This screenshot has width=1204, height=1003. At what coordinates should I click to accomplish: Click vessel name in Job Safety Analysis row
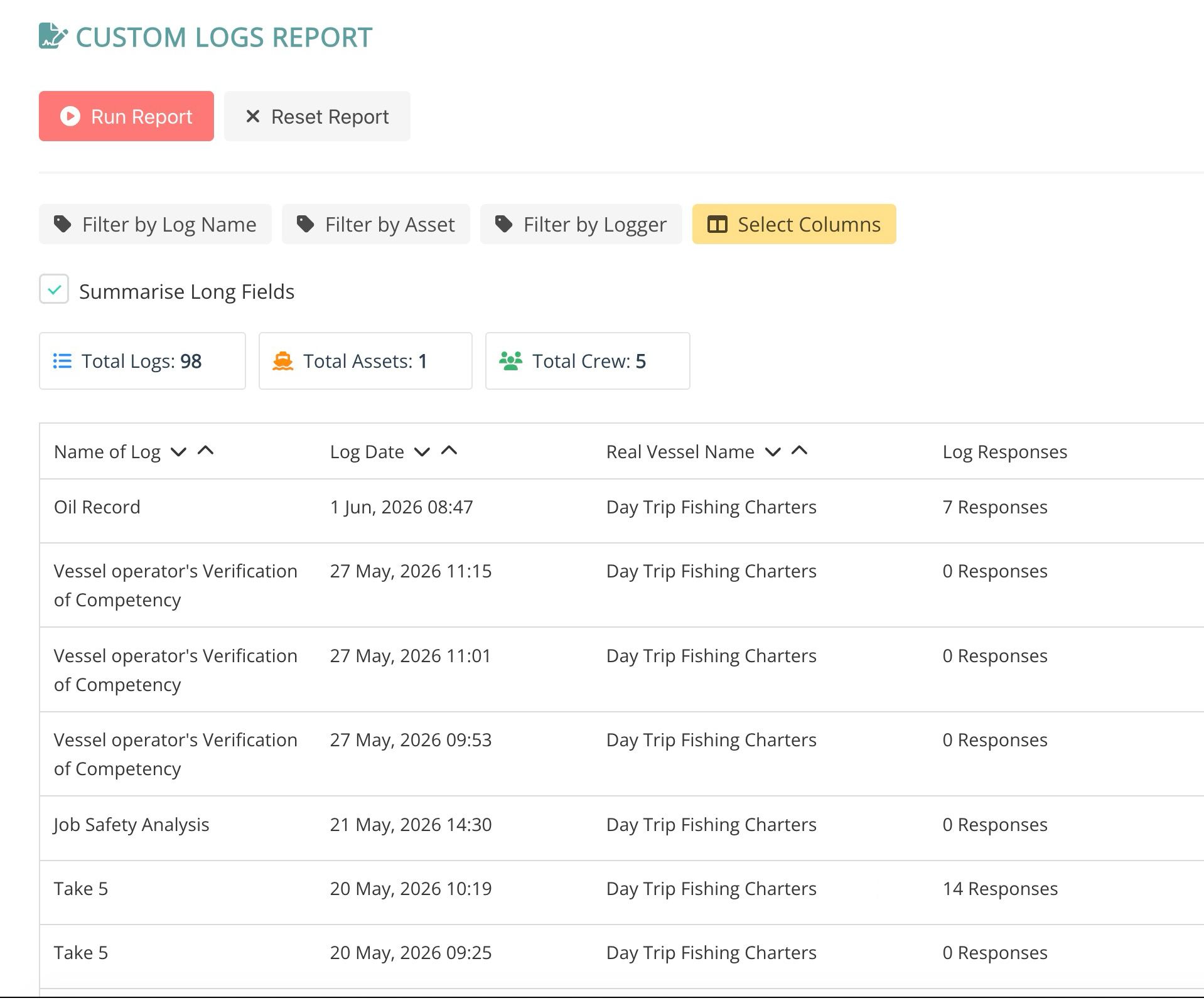click(x=711, y=825)
